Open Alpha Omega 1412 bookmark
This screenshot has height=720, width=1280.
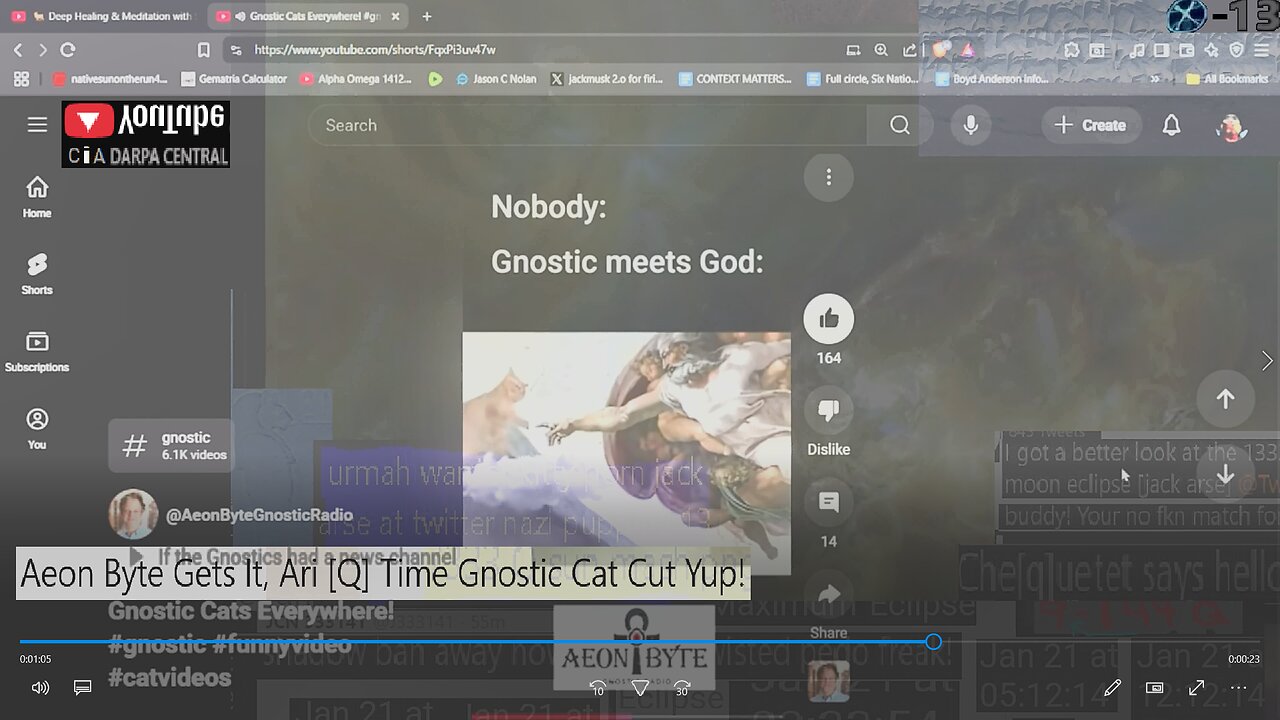pyautogui.click(x=356, y=79)
